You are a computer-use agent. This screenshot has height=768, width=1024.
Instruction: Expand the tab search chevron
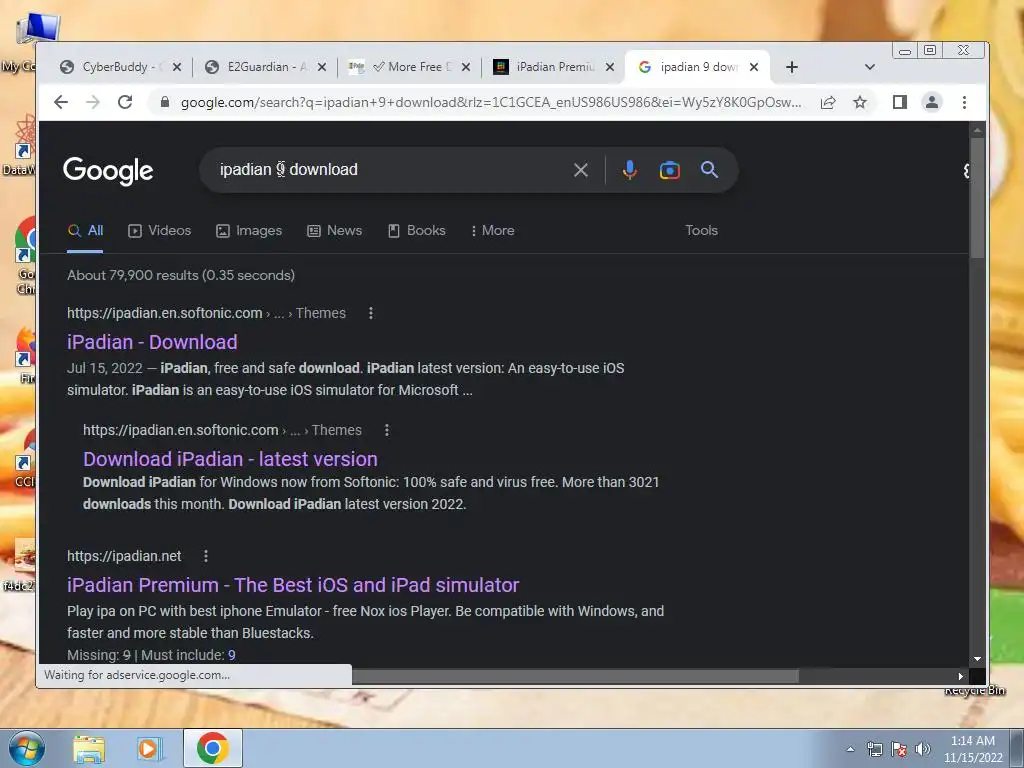(869, 67)
